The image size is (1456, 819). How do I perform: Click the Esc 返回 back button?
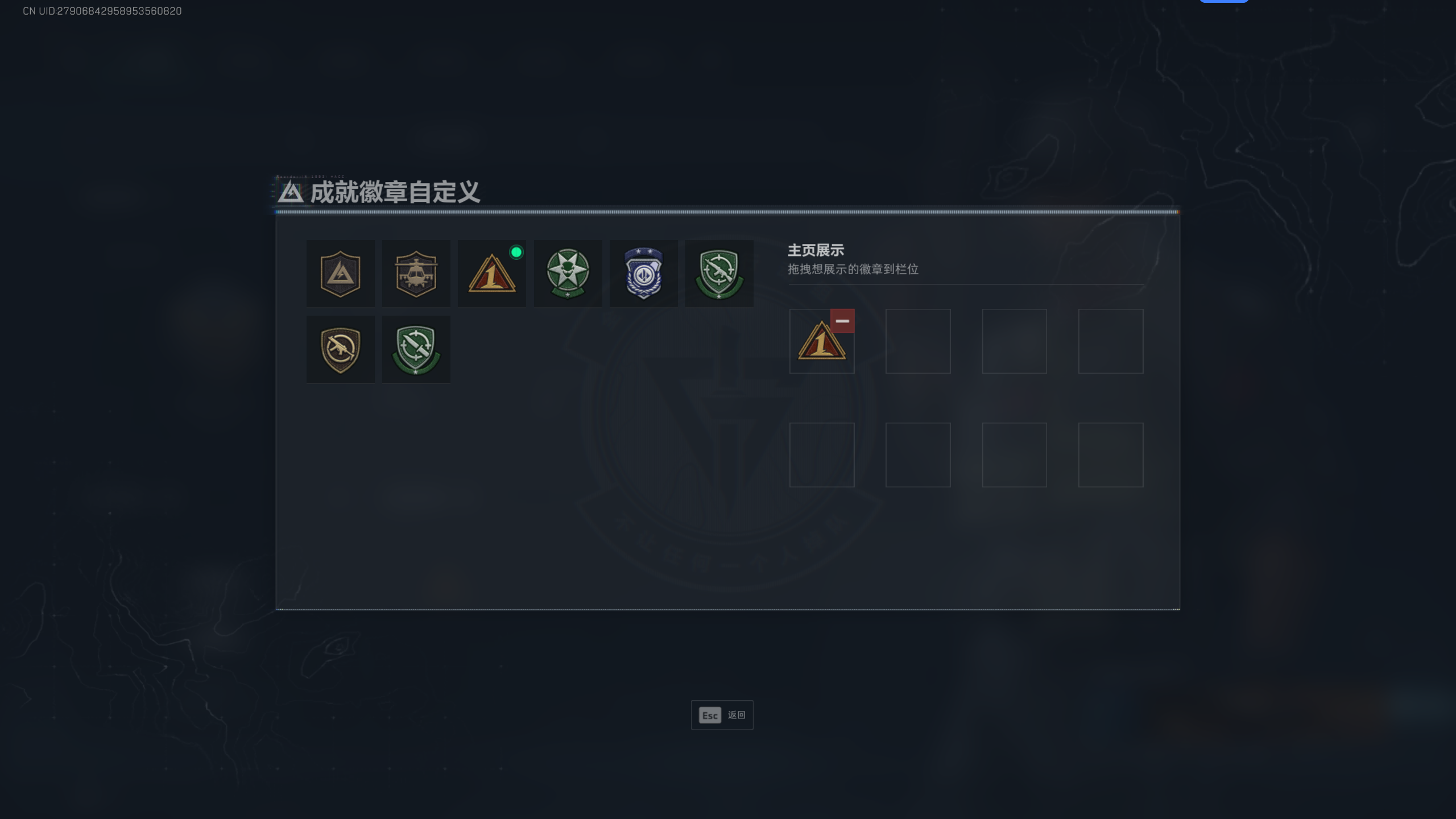(722, 715)
